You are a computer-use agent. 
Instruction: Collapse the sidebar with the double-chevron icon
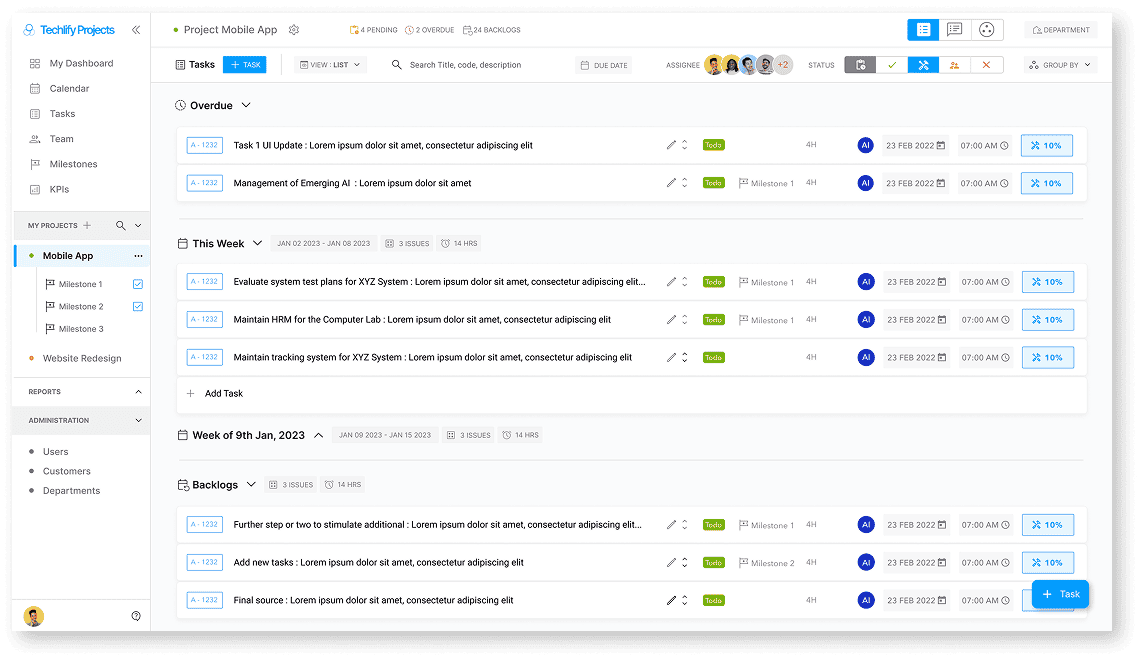pyautogui.click(x=136, y=30)
